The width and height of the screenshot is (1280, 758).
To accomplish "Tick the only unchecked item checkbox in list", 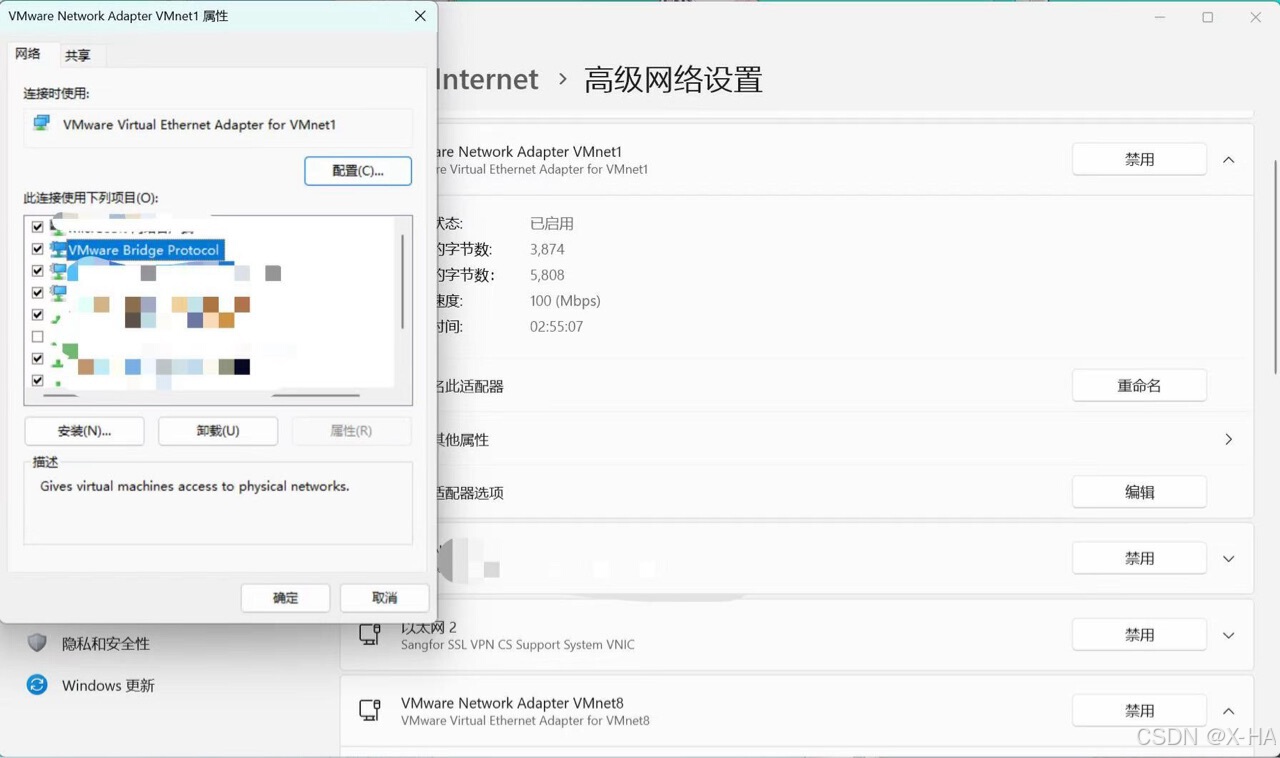I will tap(38, 337).
